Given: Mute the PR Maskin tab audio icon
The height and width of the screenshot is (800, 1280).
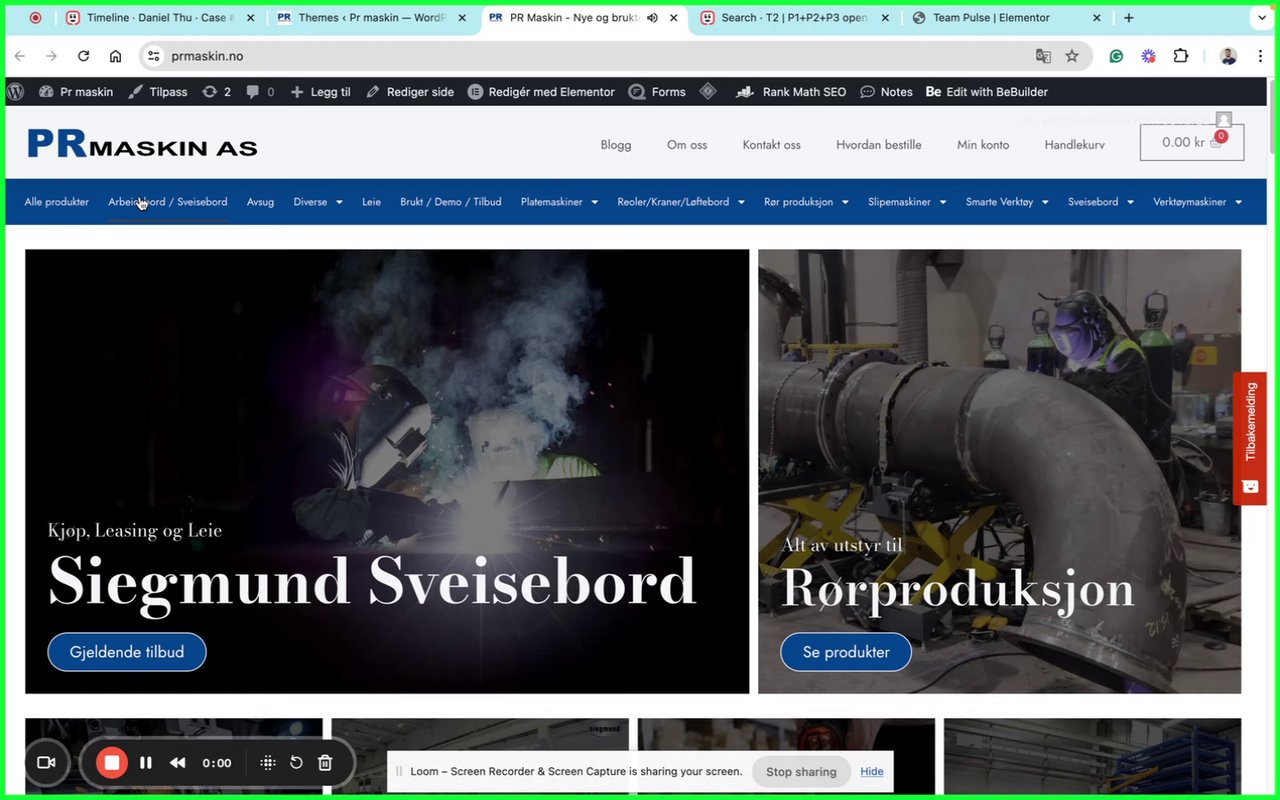Looking at the screenshot, I should pos(652,18).
